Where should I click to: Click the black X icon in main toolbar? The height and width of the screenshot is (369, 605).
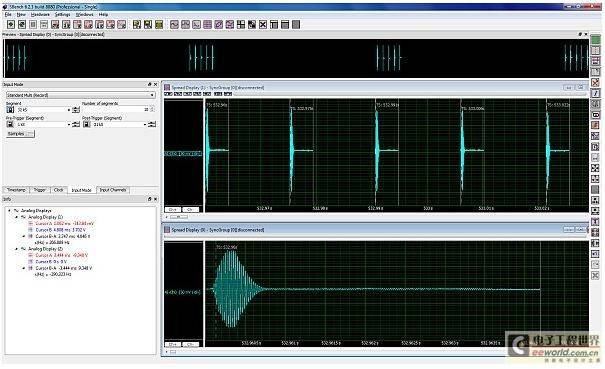pos(263,25)
